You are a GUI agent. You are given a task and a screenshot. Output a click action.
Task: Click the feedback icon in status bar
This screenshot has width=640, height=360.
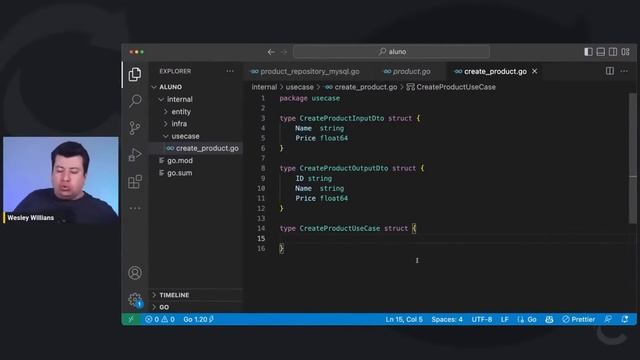[608, 319]
